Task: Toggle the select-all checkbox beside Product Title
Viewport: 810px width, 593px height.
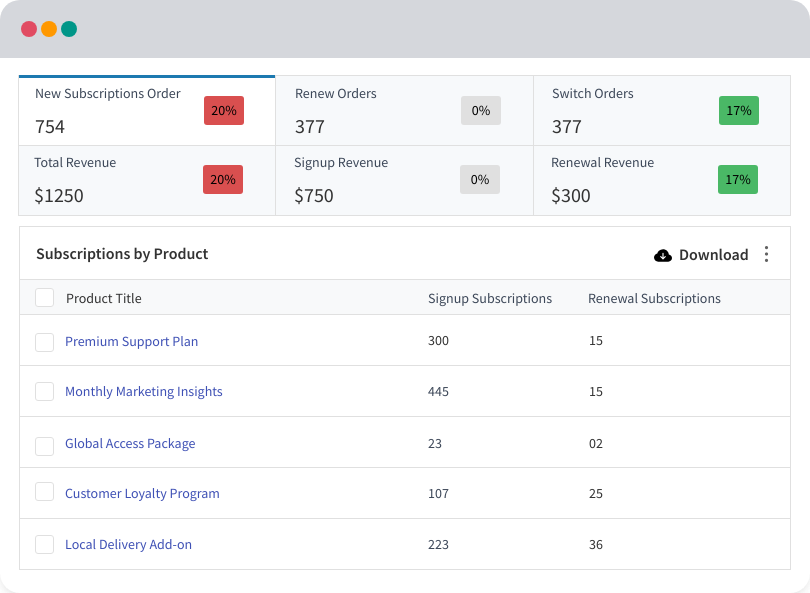Action: [44, 297]
